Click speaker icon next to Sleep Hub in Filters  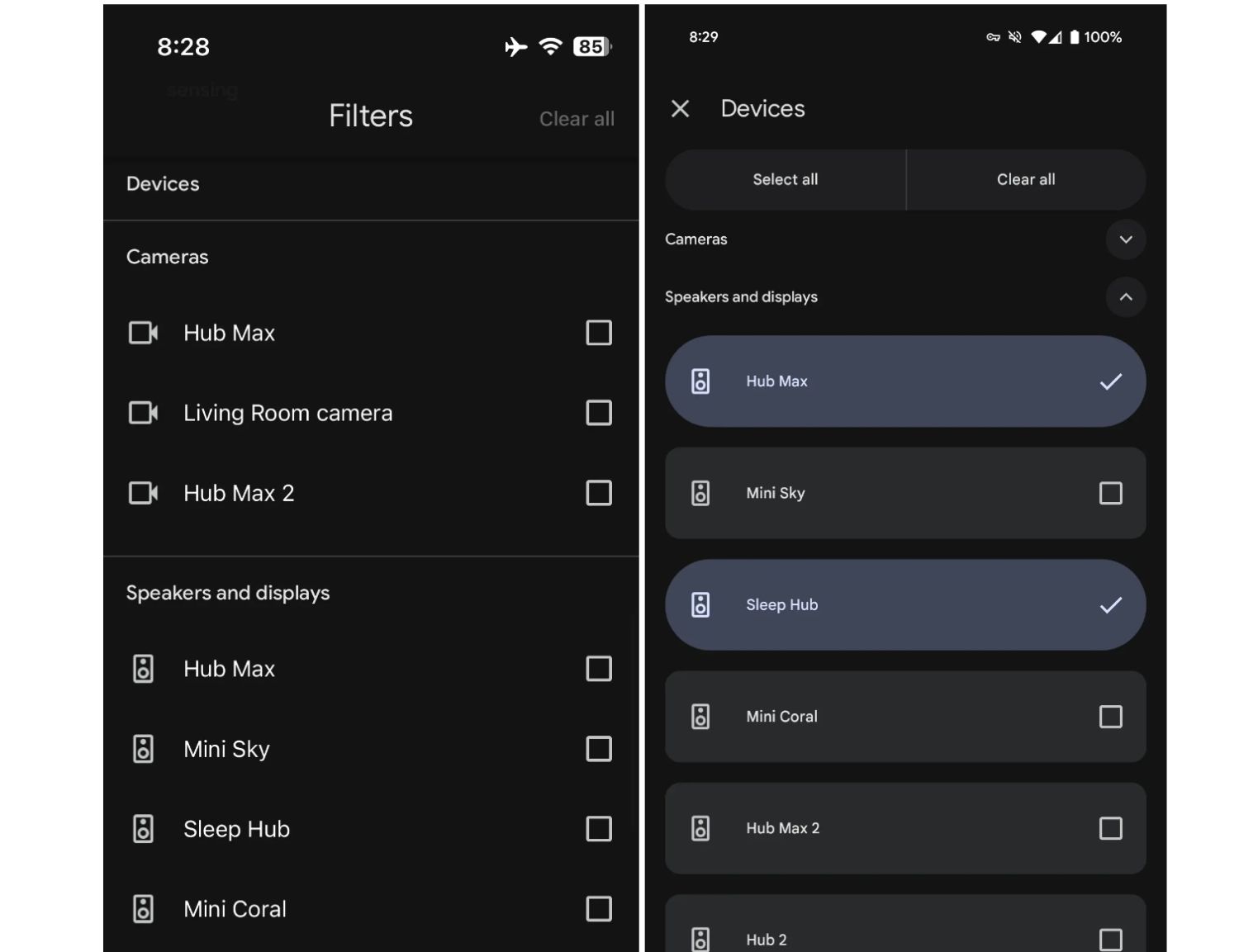pyautogui.click(x=143, y=829)
